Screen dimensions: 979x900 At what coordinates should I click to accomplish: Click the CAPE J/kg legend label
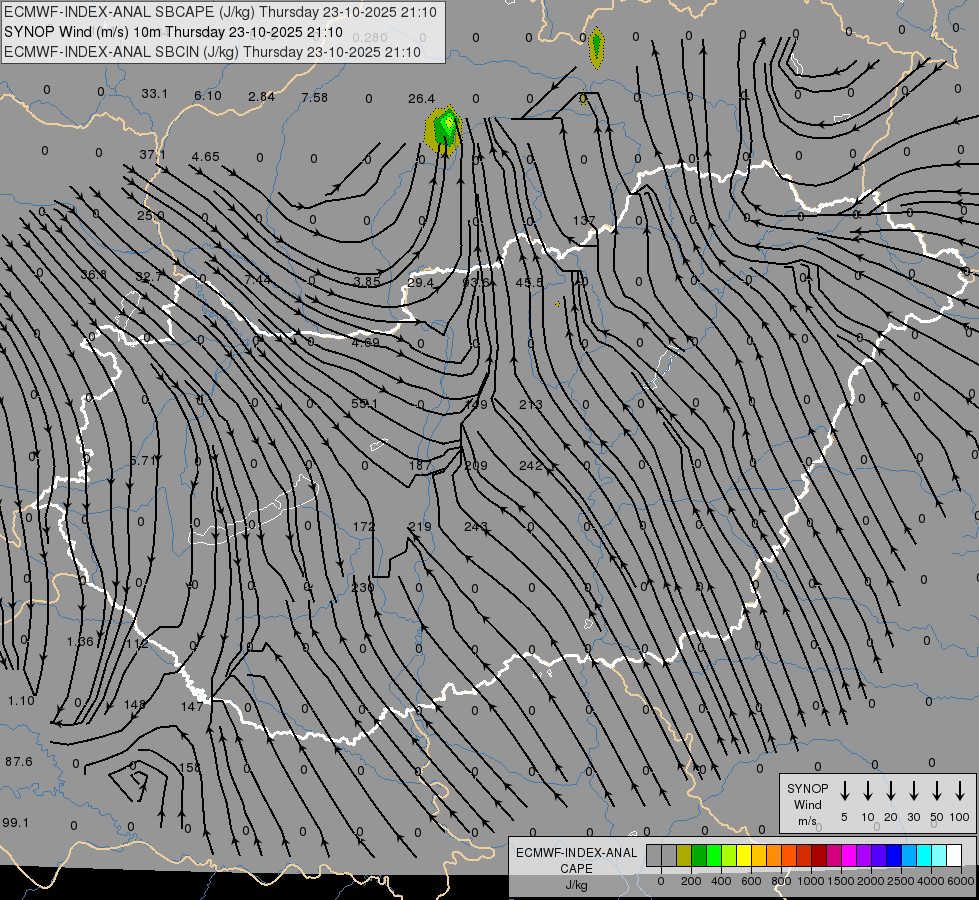pos(576,869)
